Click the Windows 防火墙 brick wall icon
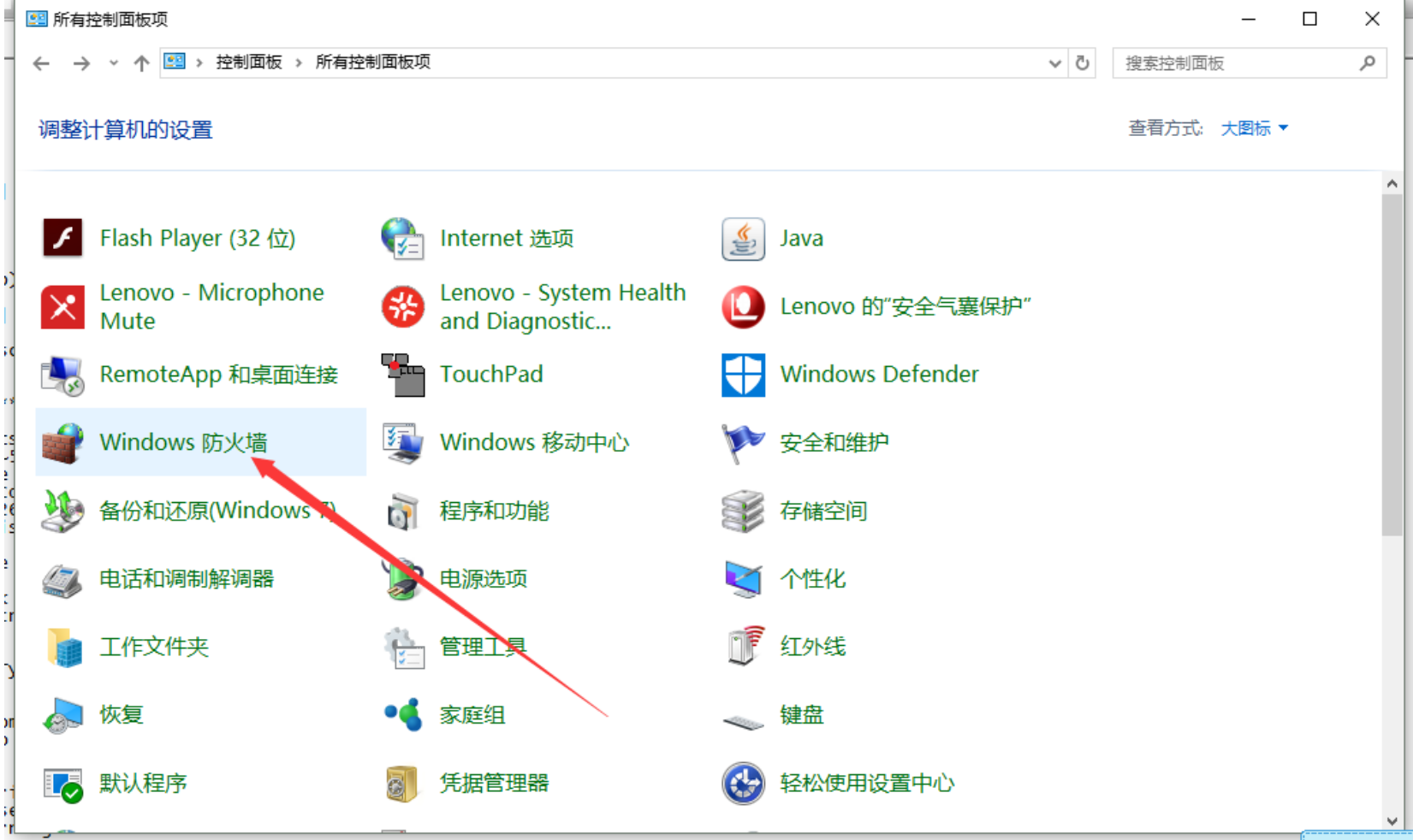Screen dimensions: 1413x840 (62, 442)
